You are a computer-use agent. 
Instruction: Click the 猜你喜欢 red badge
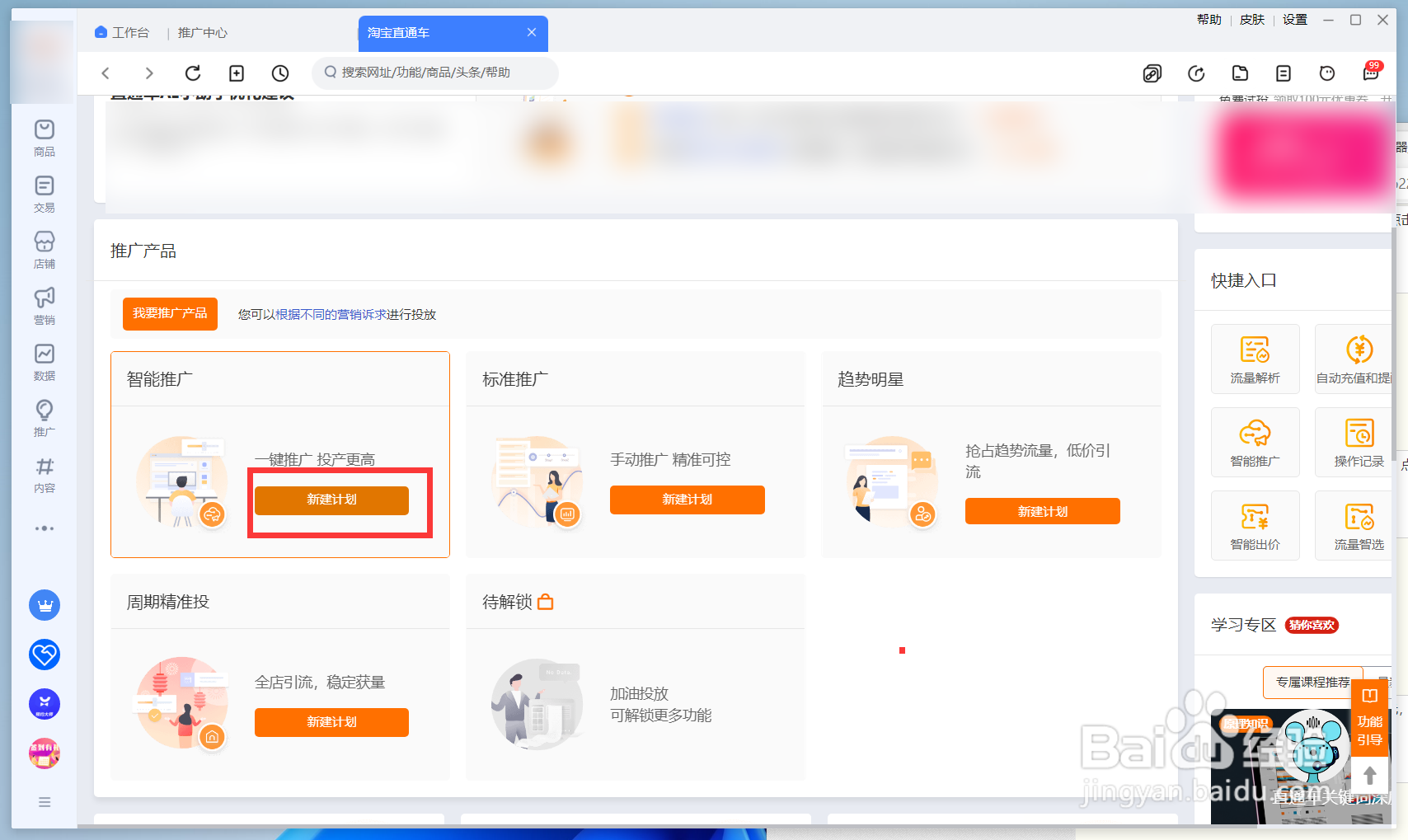click(1312, 625)
